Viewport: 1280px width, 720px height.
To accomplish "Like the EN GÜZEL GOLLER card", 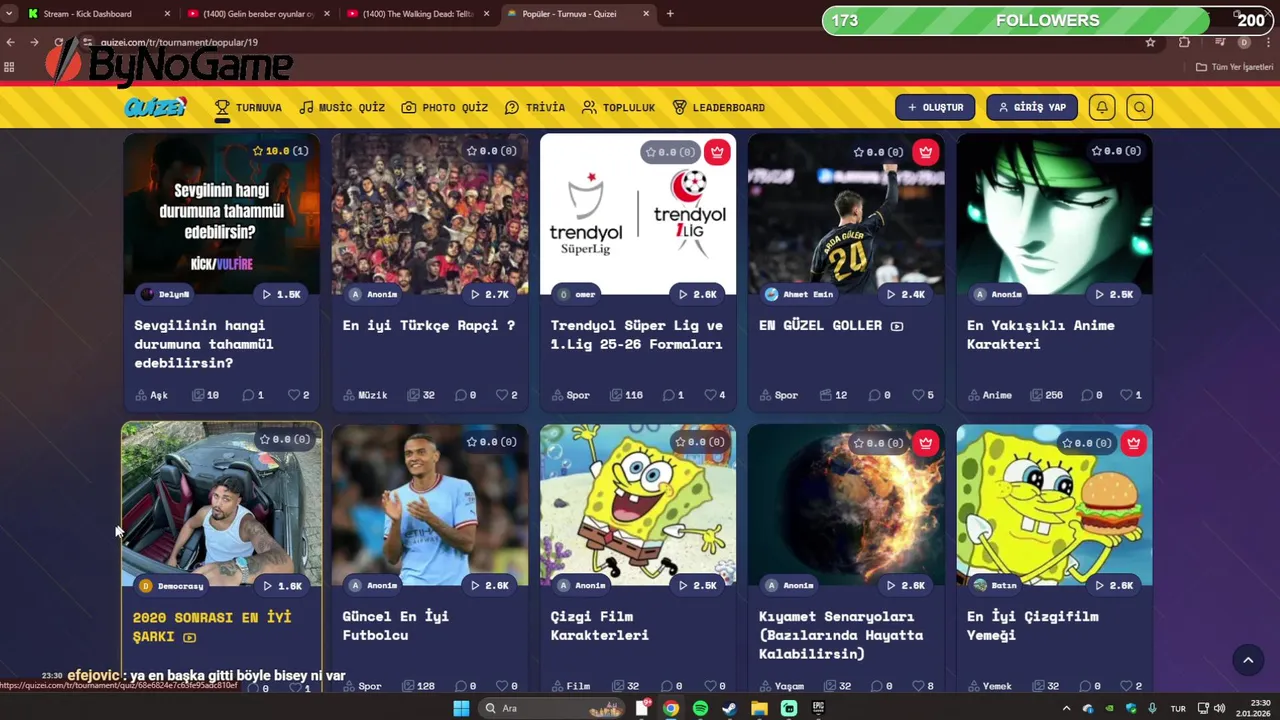I will pyautogui.click(x=918, y=395).
